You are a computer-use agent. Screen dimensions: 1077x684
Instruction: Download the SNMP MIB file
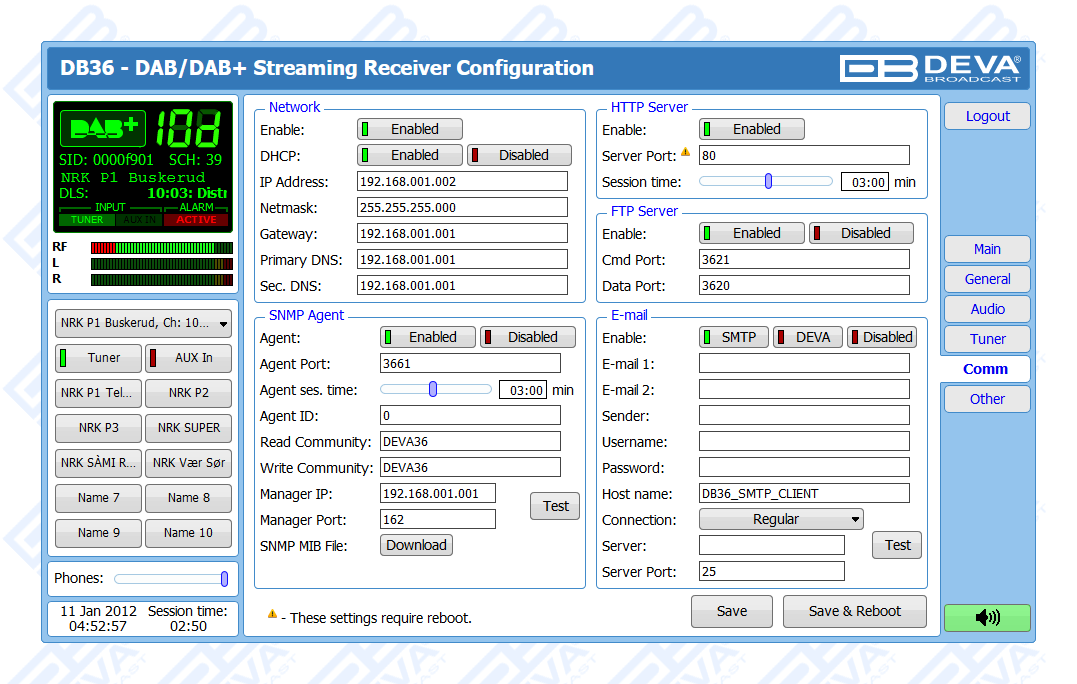[416, 545]
